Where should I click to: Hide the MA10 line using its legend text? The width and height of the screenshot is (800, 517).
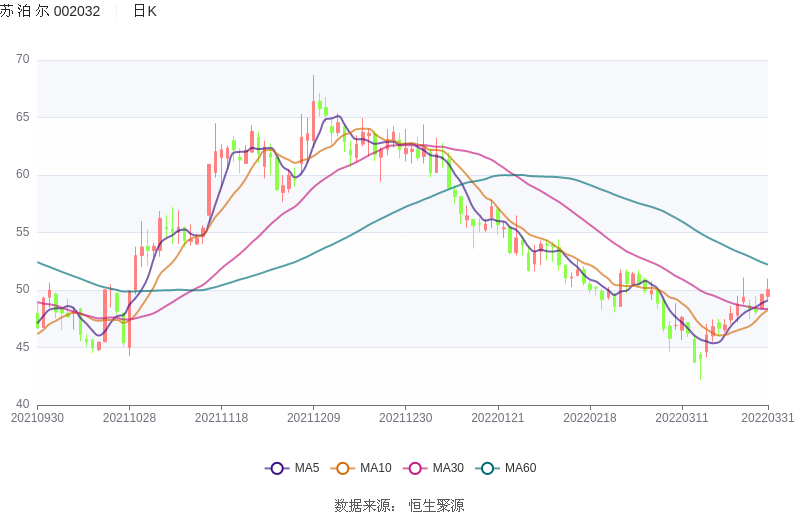coord(375,468)
